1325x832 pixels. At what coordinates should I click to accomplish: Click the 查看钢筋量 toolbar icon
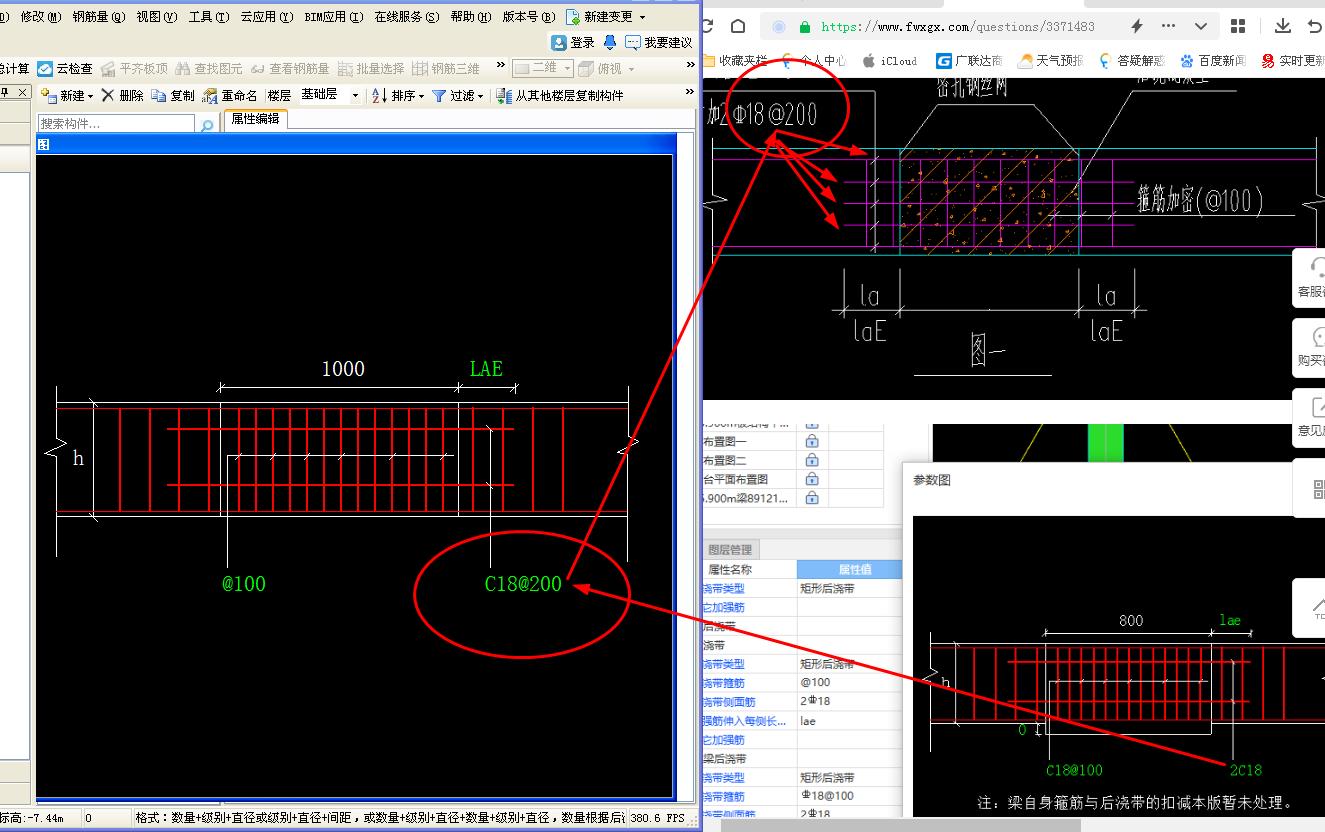[x=258, y=69]
